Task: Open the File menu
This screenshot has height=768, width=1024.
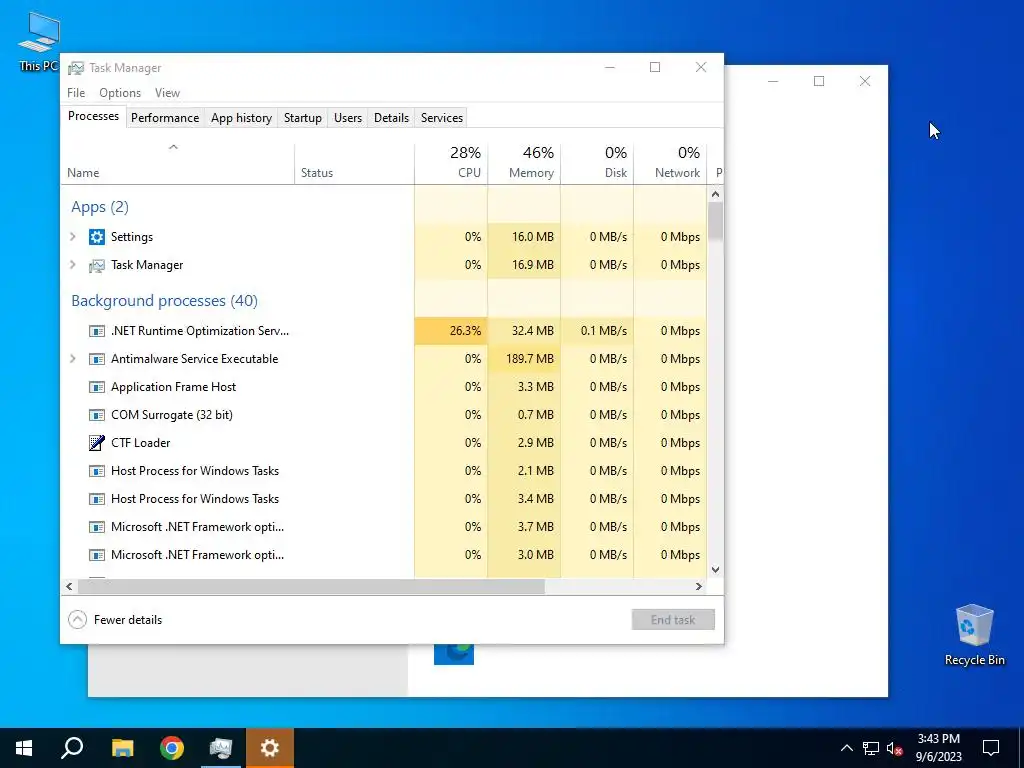Action: (x=76, y=93)
